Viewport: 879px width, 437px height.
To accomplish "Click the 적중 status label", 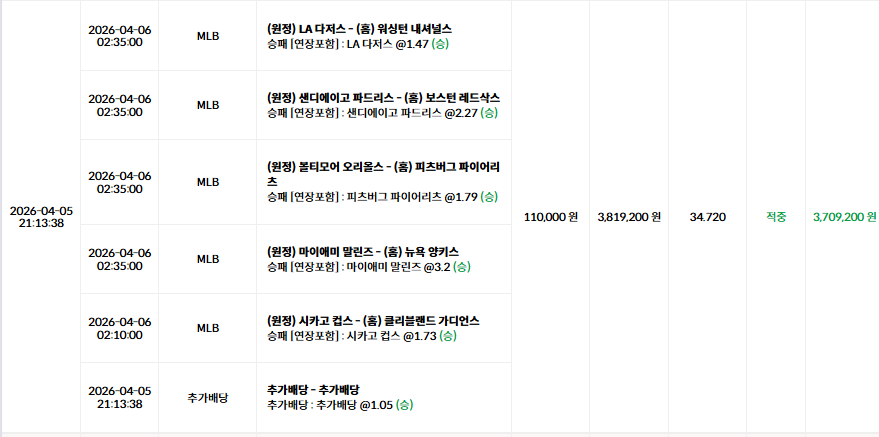I will pos(776,217).
